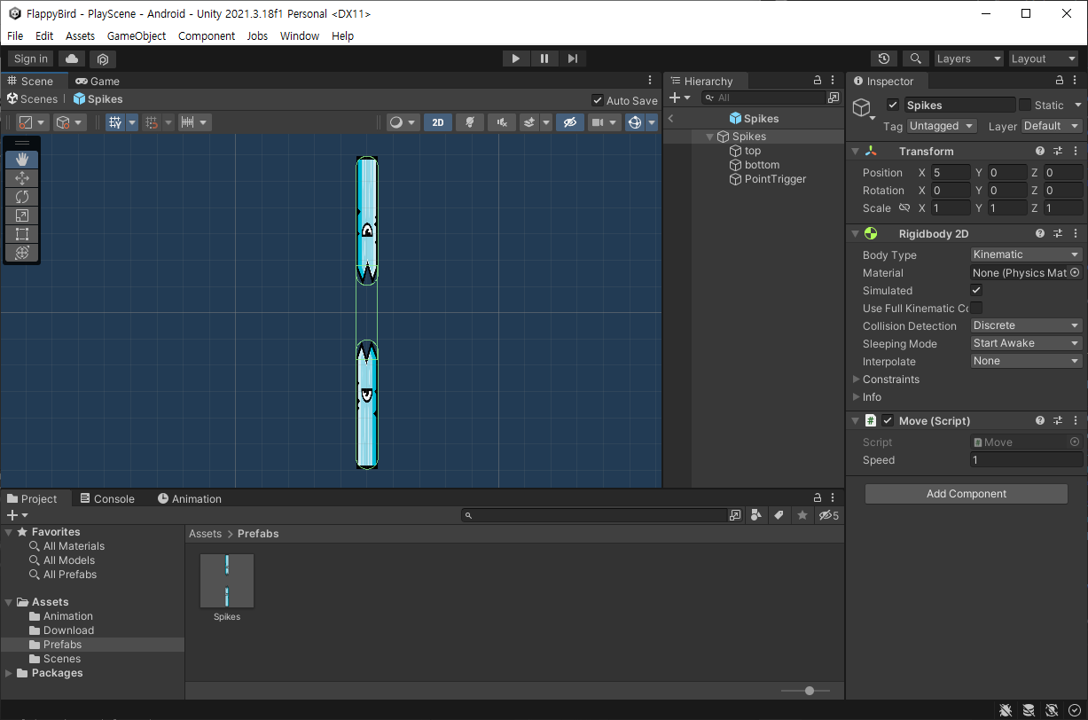Open the GameObject menu
Image resolution: width=1088 pixels, height=720 pixels.
click(136, 36)
